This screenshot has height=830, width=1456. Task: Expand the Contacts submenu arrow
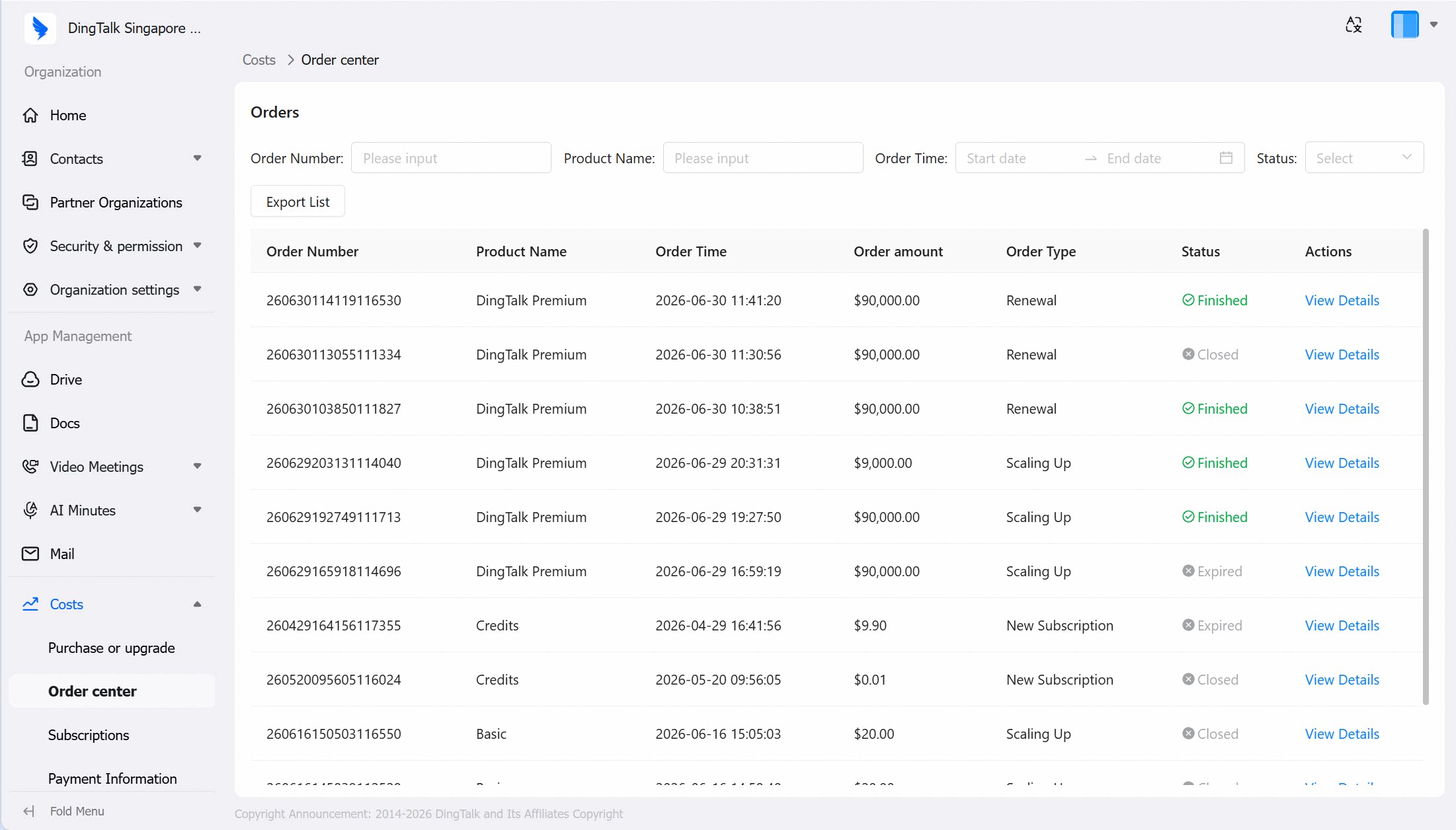(197, 159)
